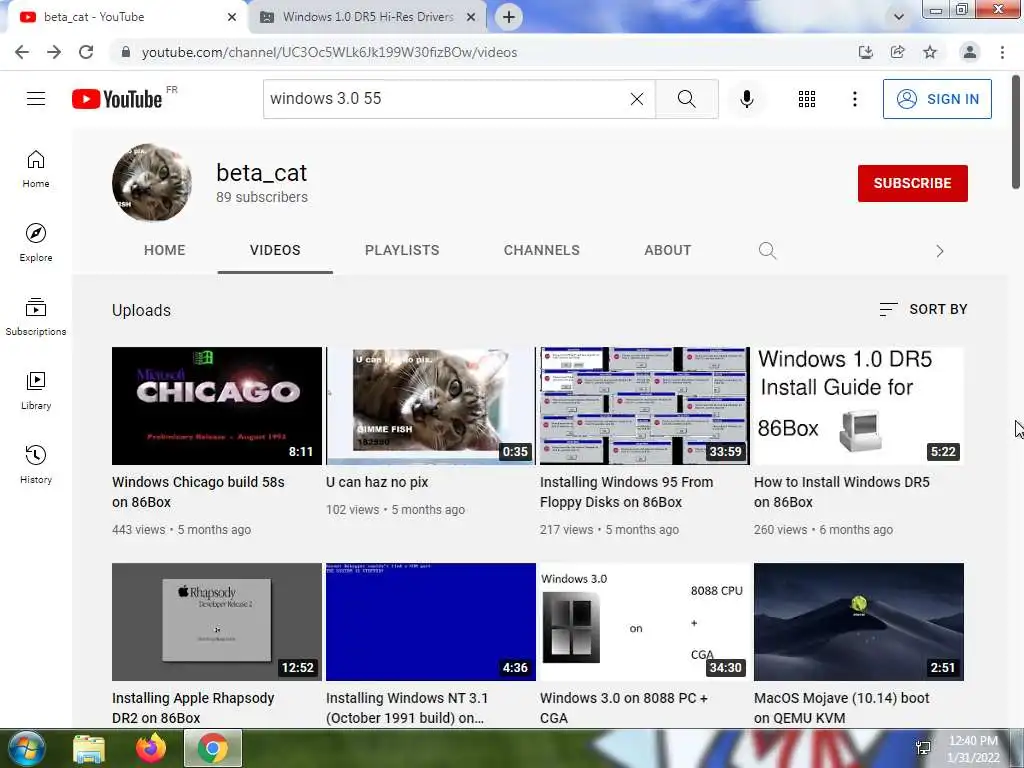Open Explore in the sidebar
1024x768 pixels.
click(x=36, y=242)
